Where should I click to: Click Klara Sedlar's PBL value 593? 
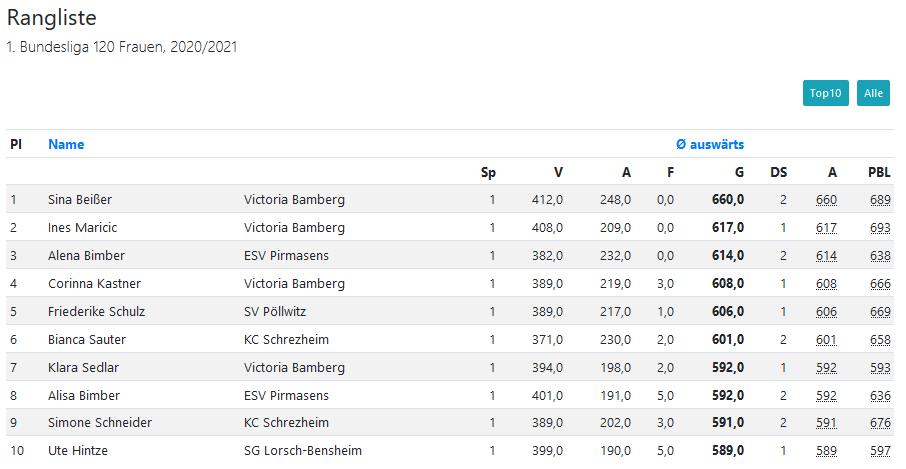880,367
